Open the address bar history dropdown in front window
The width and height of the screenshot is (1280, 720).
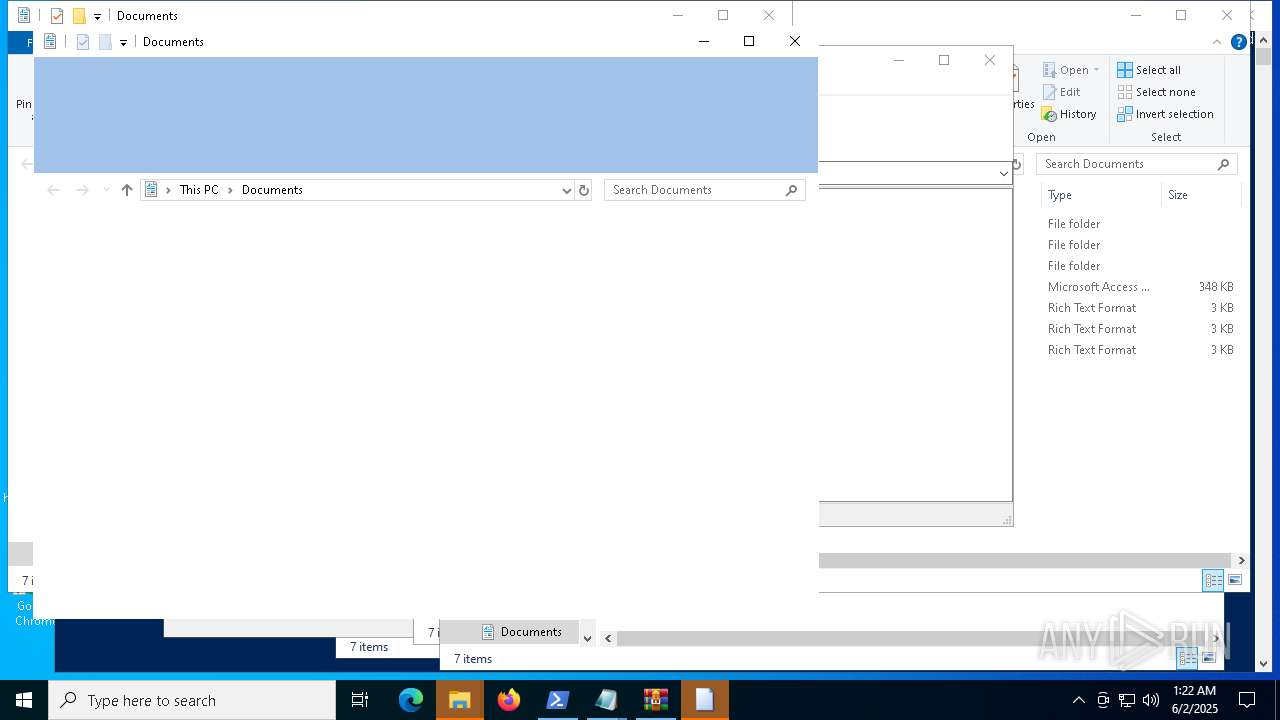point(566,190)
